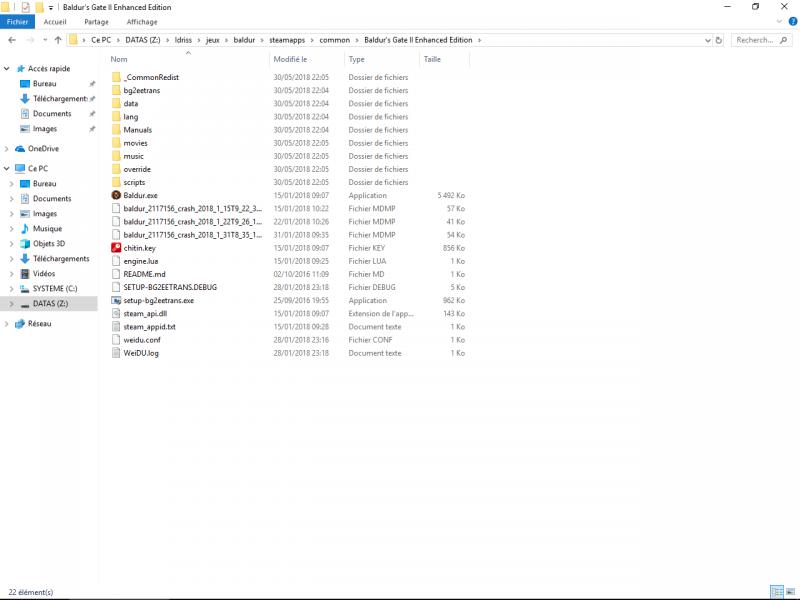Click steamapps in the address breadcrumb
This screenshot has height=600, width=800.
pyautogui.click(x=287, y=40)
